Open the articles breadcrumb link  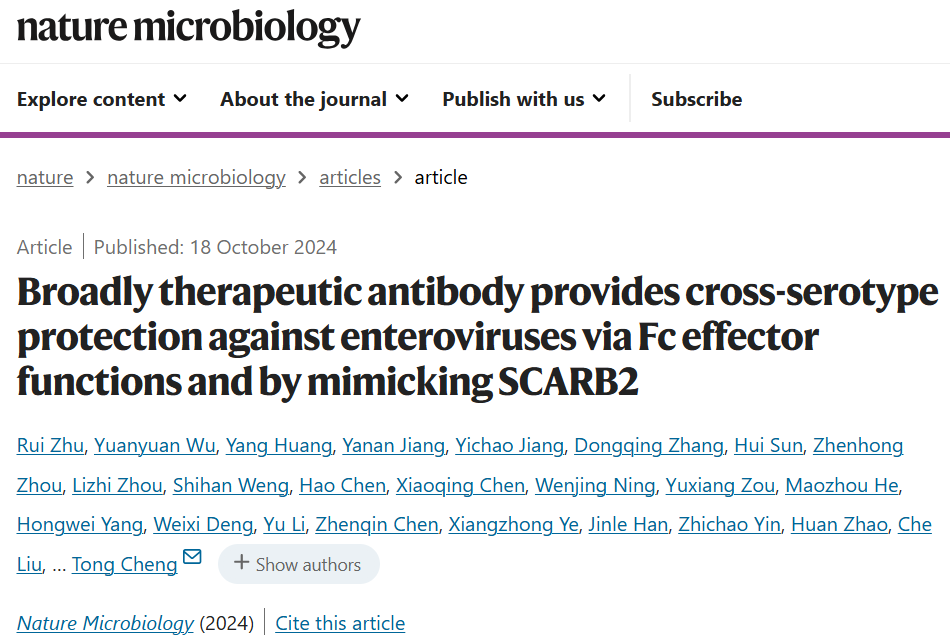[350, 177]
